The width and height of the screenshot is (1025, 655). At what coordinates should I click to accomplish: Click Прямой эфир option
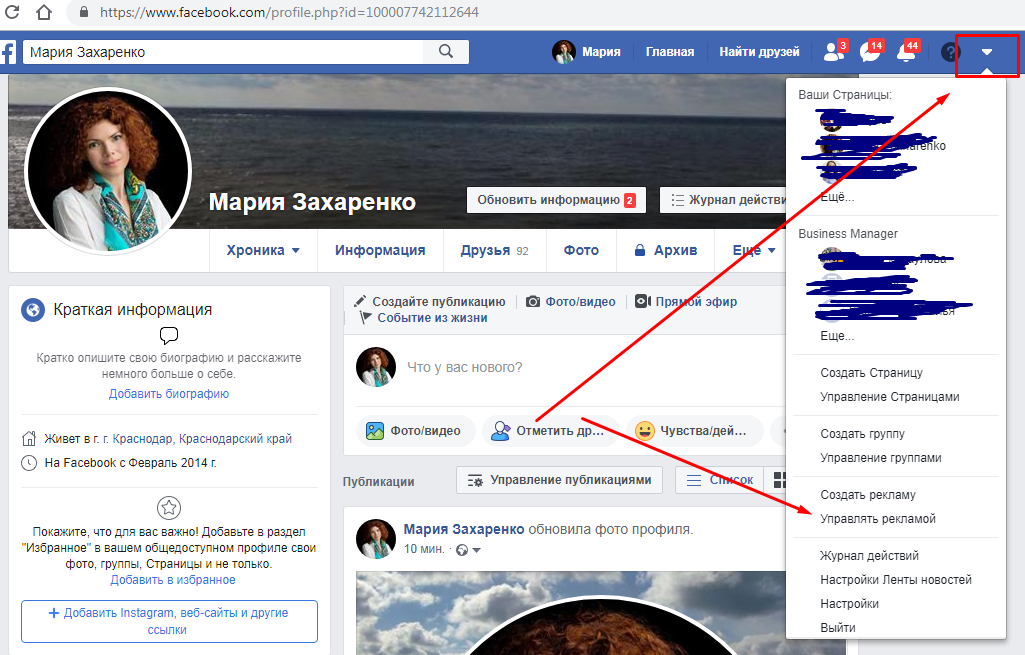click(x=686, y=301)
